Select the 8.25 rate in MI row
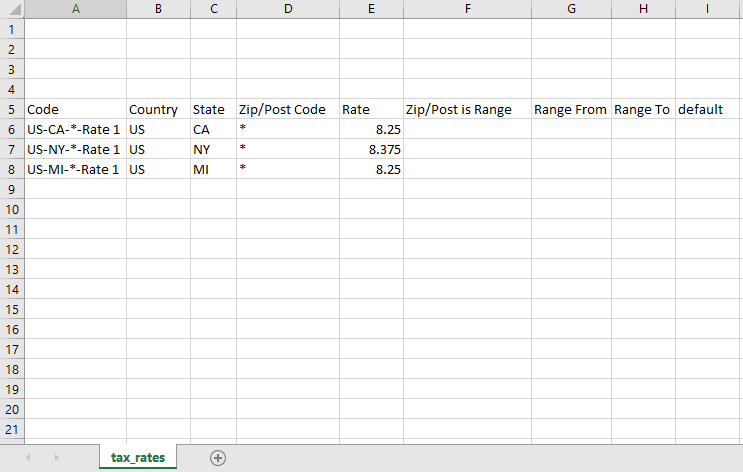 point(372,170)
